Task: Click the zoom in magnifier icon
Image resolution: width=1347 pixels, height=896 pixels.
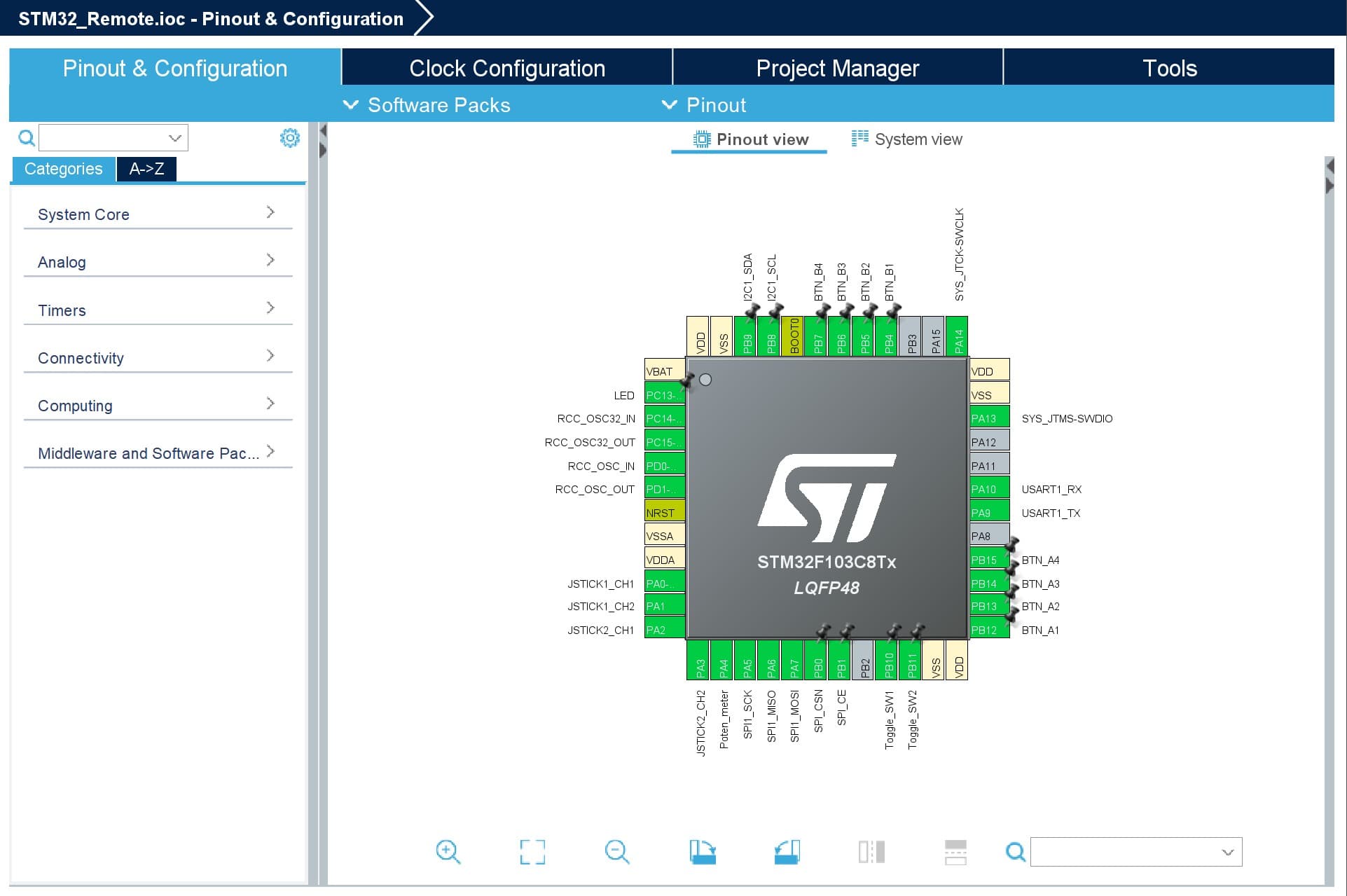Action: point(448,852)
